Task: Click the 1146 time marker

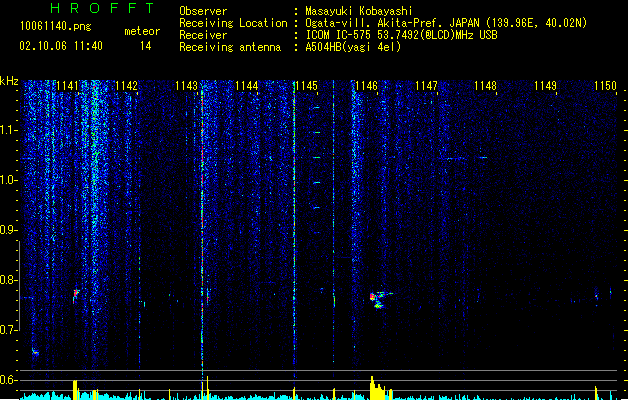Action: [x=366, y=86]
